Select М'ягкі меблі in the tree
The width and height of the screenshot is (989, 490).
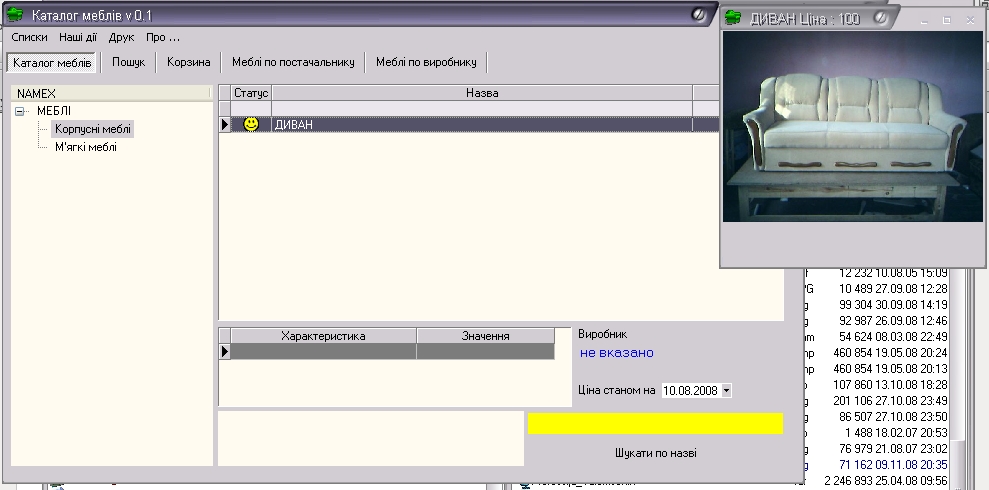point(86,148)
